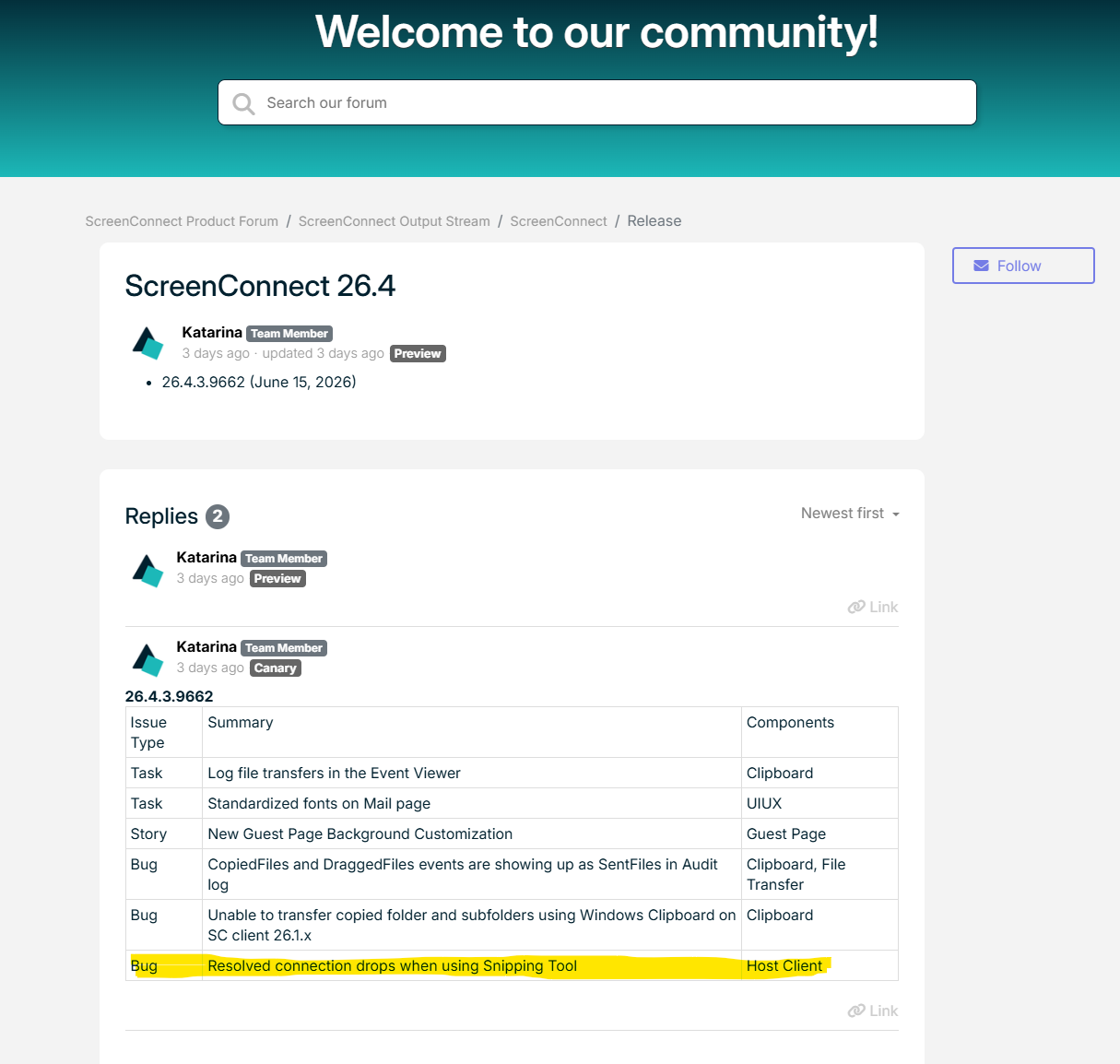
Task: Click the Replies heading
Action: (x=161, y=516)
